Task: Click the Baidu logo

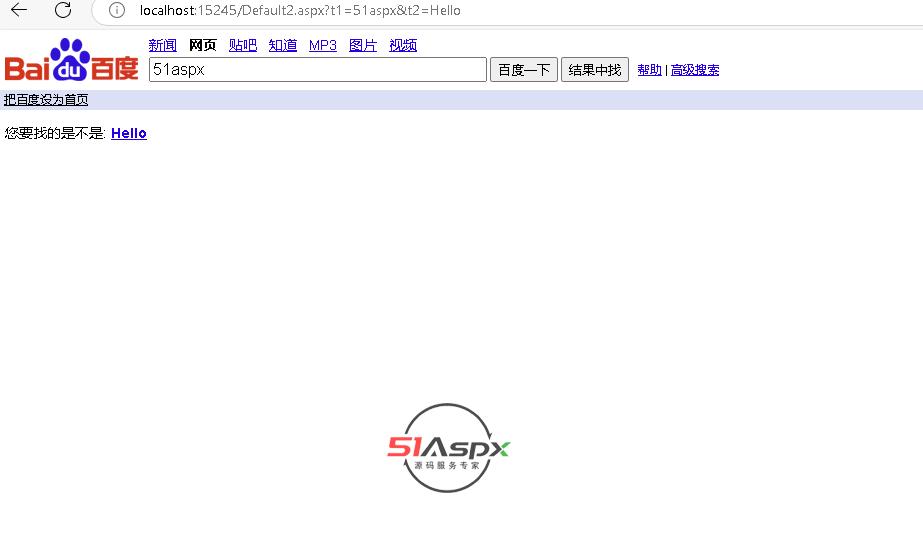Action: [x=71, y=61]
